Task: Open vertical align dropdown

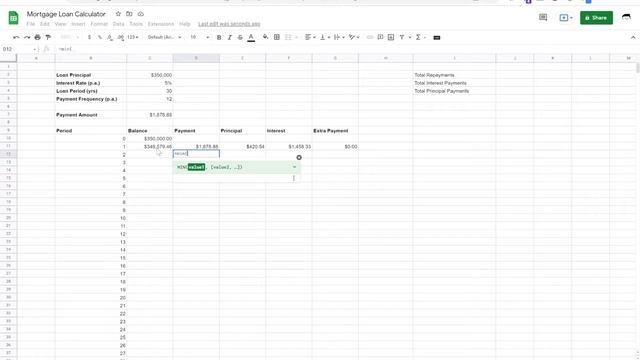Action: coord(324,37)
